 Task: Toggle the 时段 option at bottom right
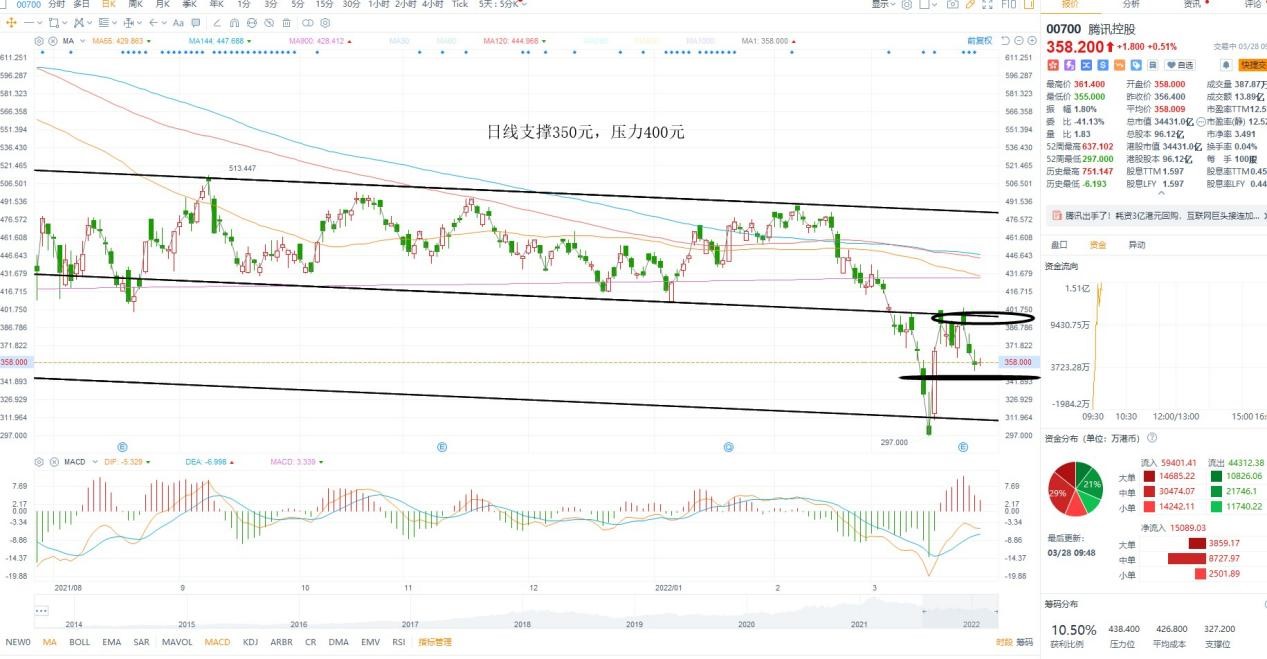(x=1004, y=642)
